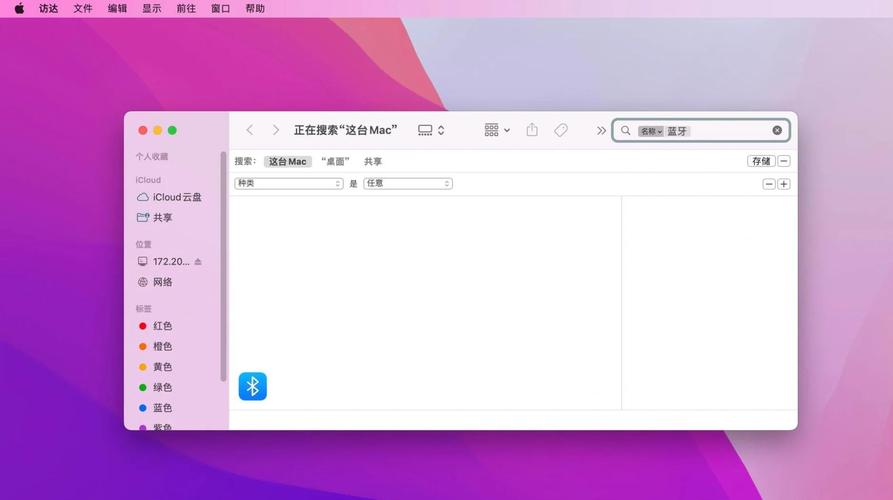Click the 位置 sidebar section header
Viewport: 893px width, 500px height.
click(x=144, y=244)
